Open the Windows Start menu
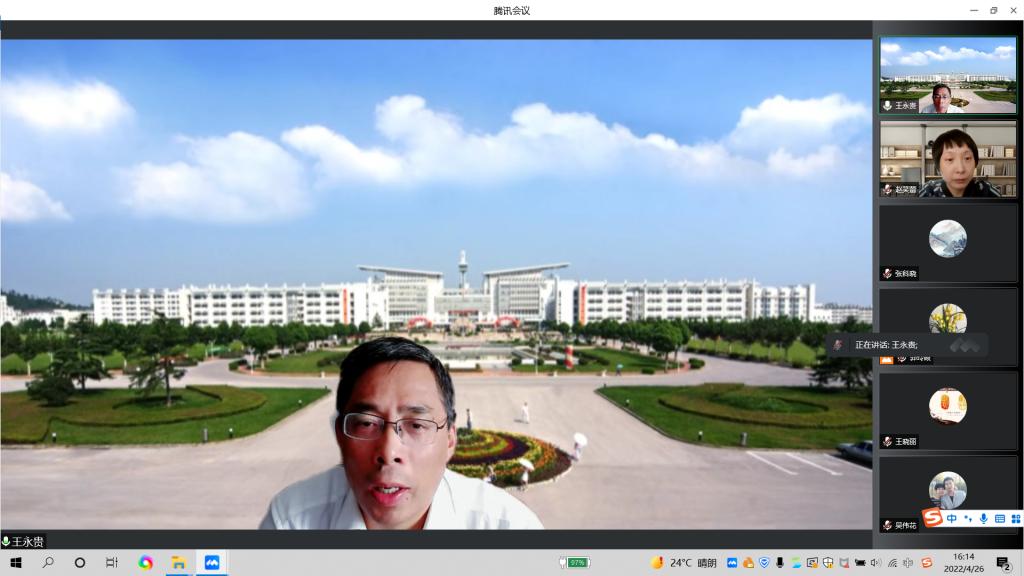This screenshot has height=576, width=1024. pos(16,563)
